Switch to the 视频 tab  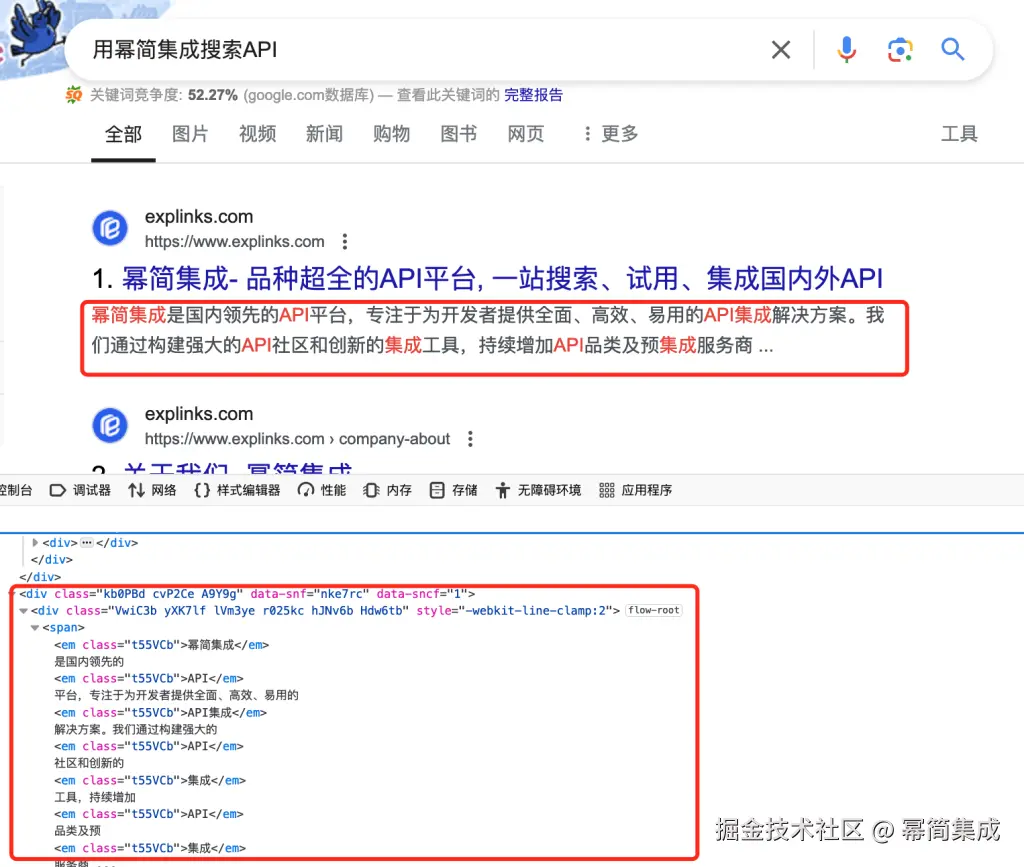click(x=257, y=134)
